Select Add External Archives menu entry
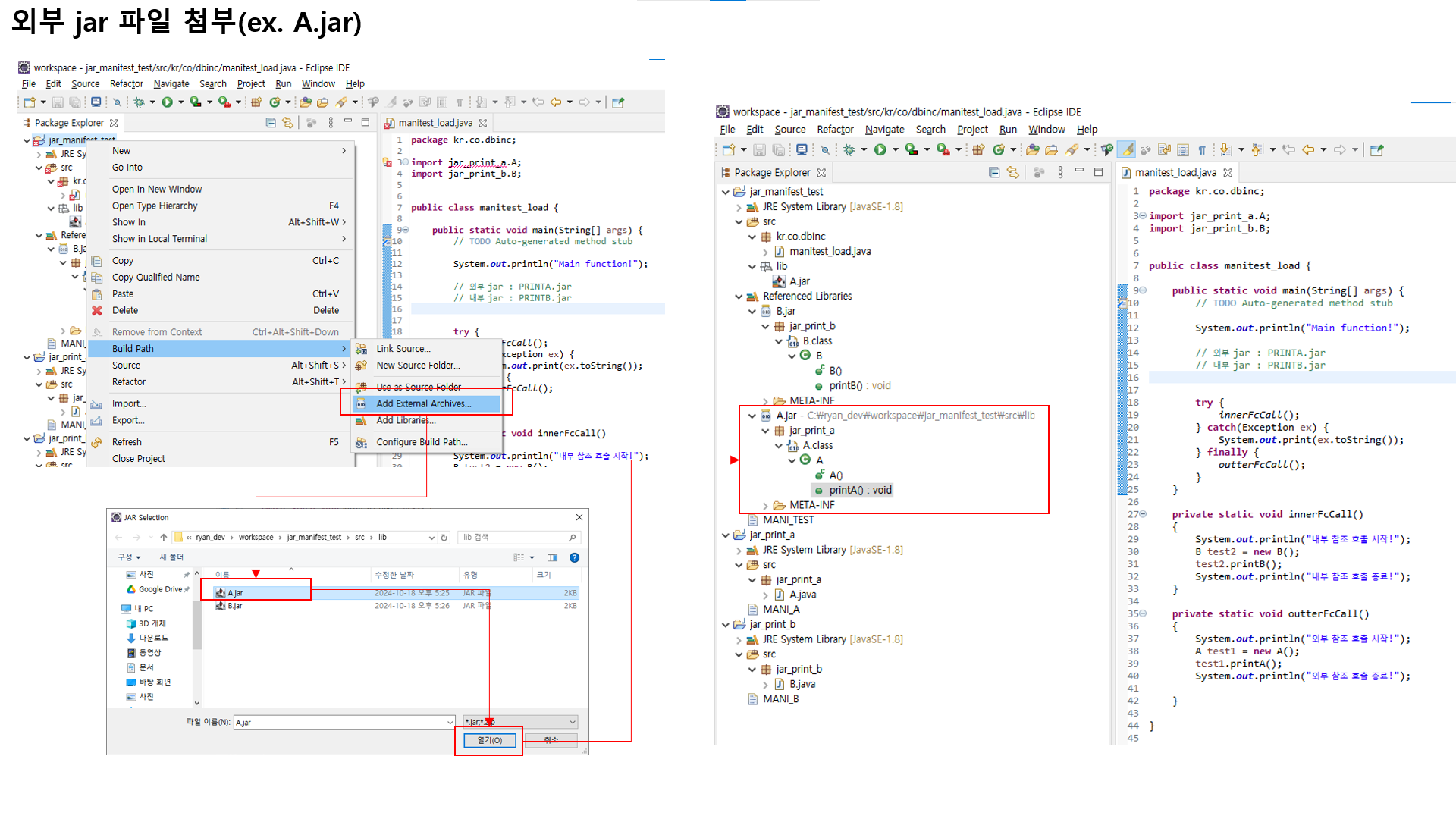The width and height of the screenshot is (1456, 819). click(x=424, y=403)
